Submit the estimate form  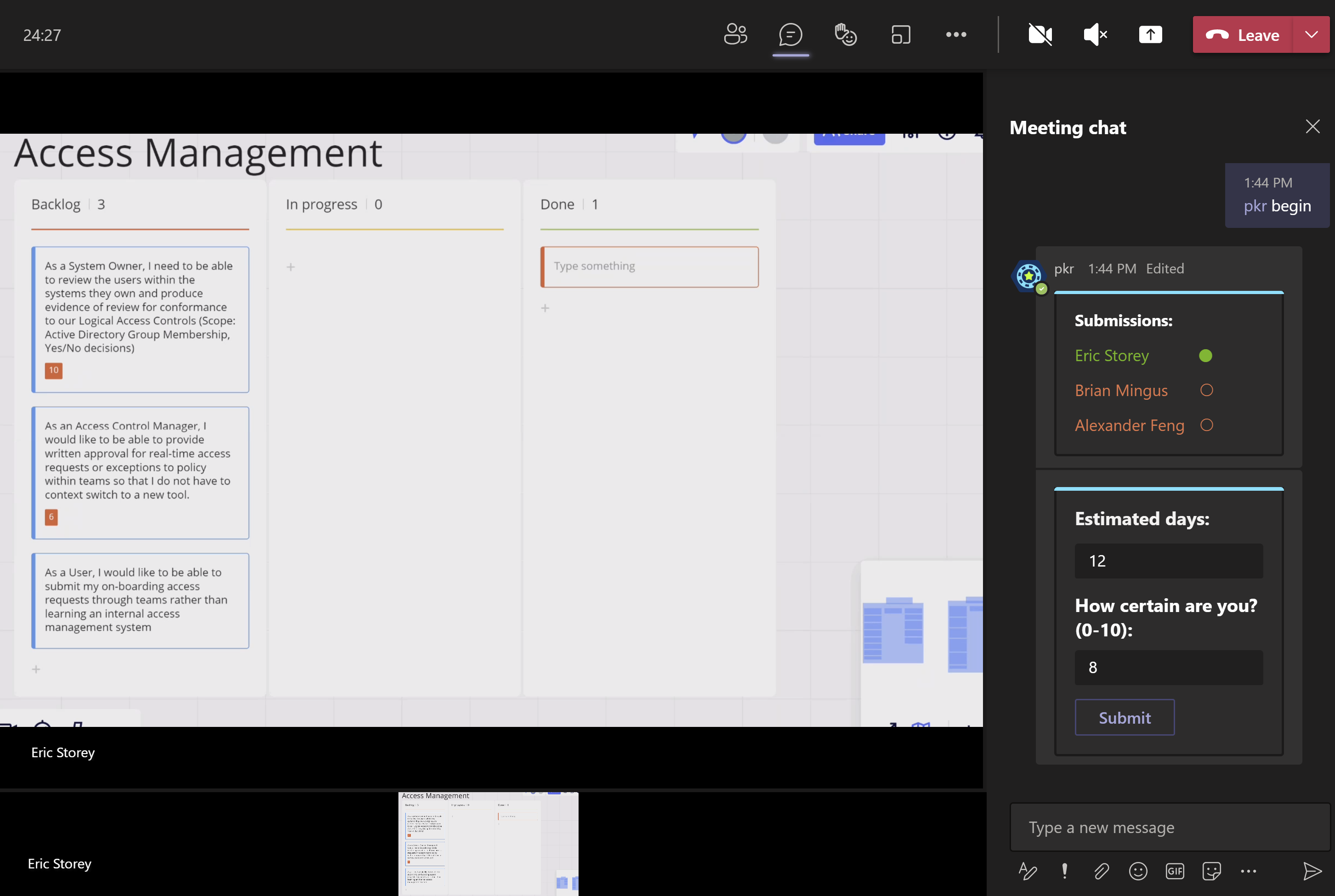(x=1124, y=717)
